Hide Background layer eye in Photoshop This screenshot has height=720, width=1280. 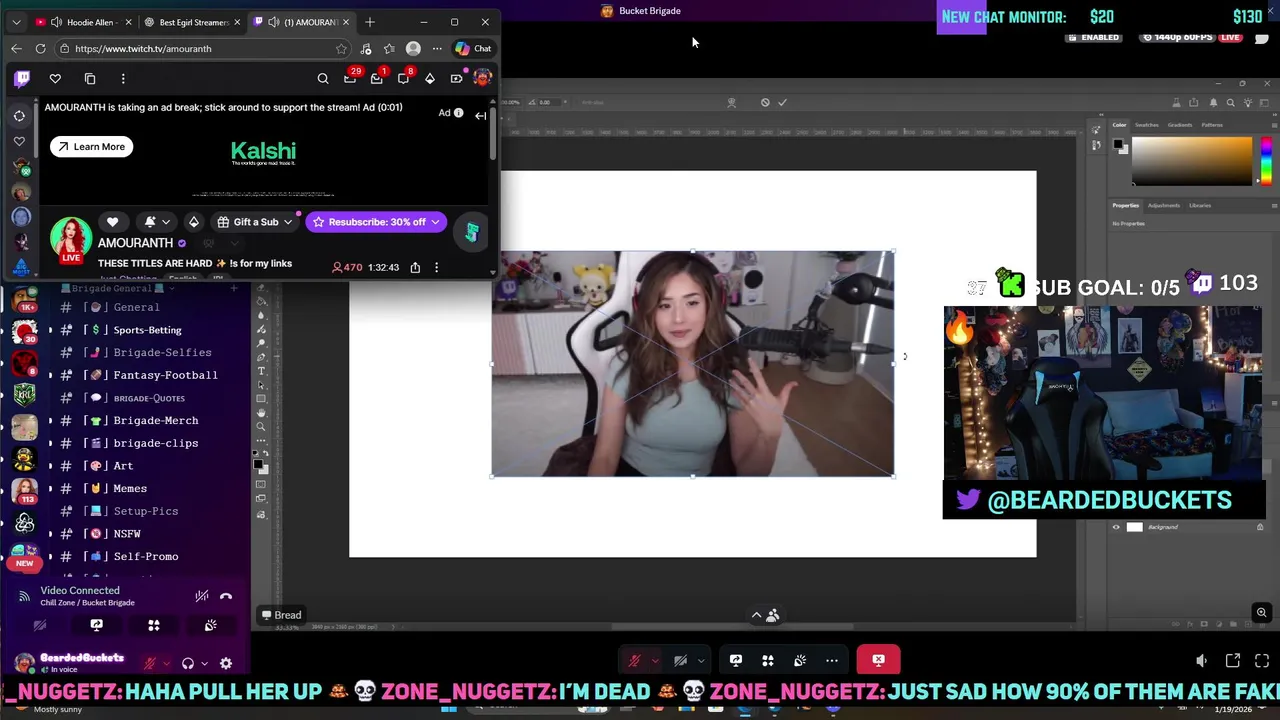(x=1116, y=527)
